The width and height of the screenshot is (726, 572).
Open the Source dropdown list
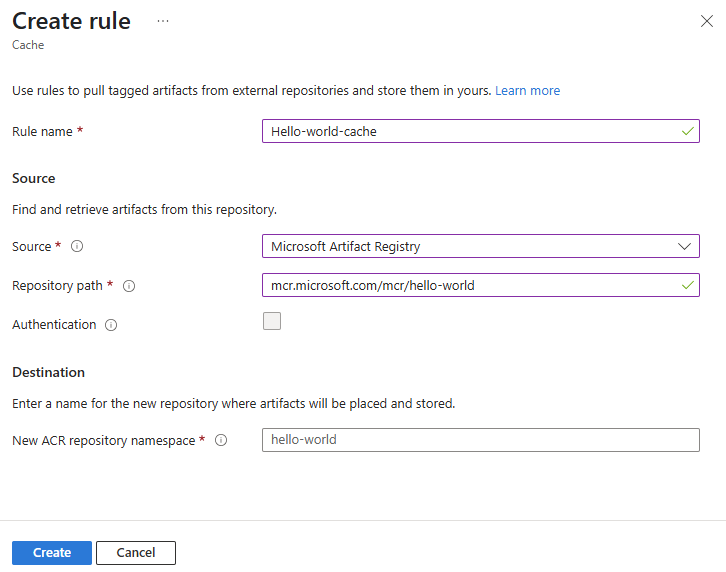click(470, 246)
